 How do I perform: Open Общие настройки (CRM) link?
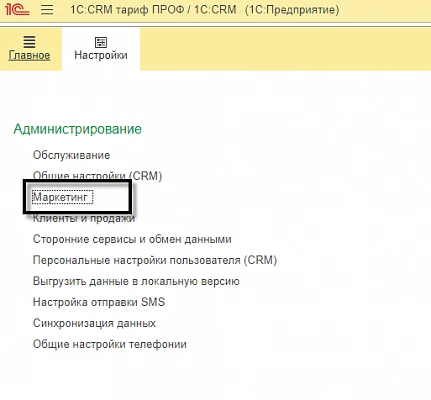[x=97, y=176]
